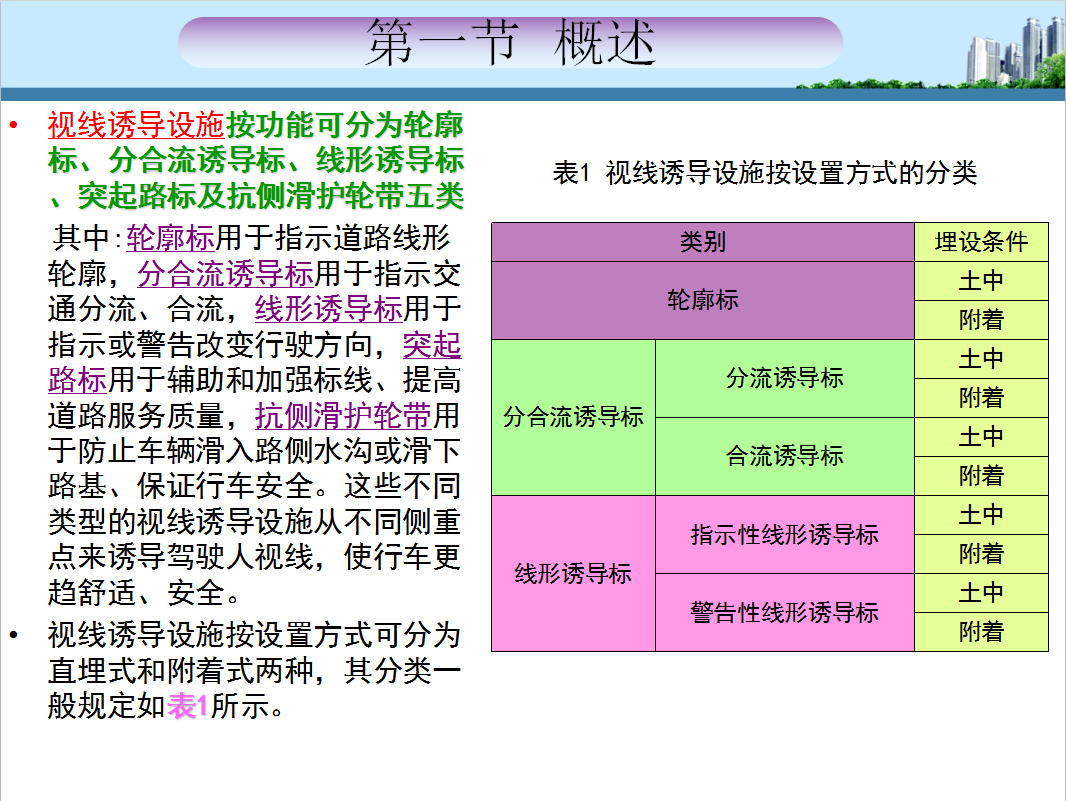Click the pink 线形诱导标 table cell
The height and width of the screenshot is (801, 1066).
click(573, 574)
